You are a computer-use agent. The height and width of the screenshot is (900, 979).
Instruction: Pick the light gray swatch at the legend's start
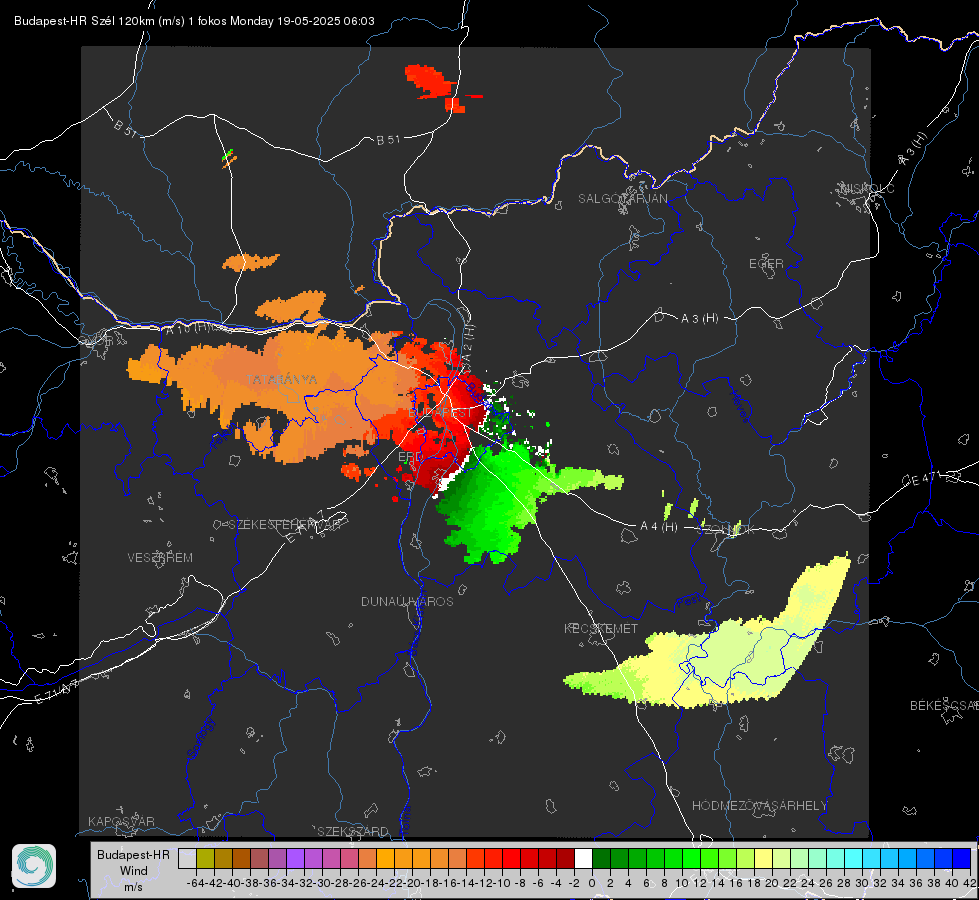(x=187, y=859)
